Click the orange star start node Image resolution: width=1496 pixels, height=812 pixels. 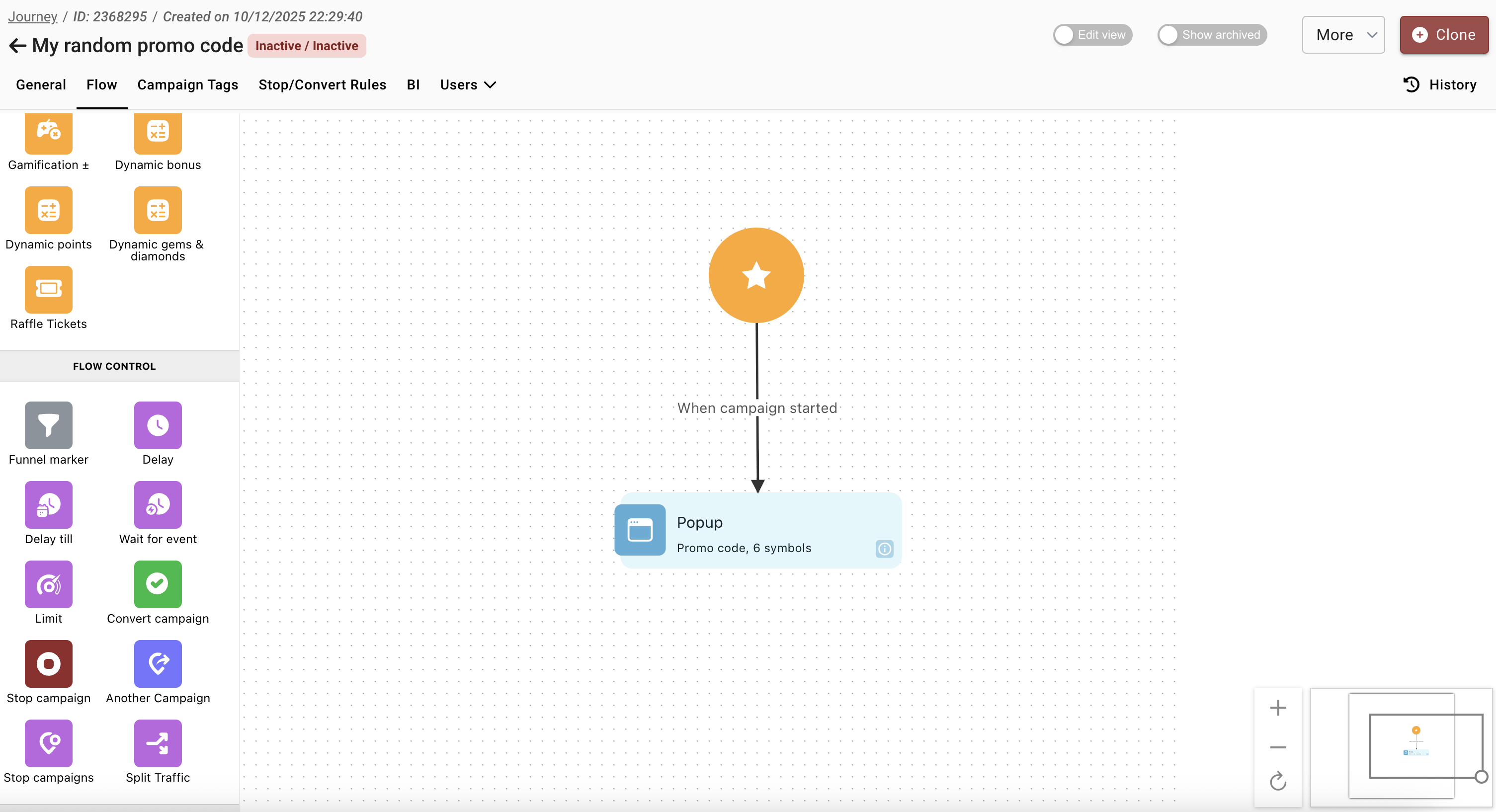point(756,275)
